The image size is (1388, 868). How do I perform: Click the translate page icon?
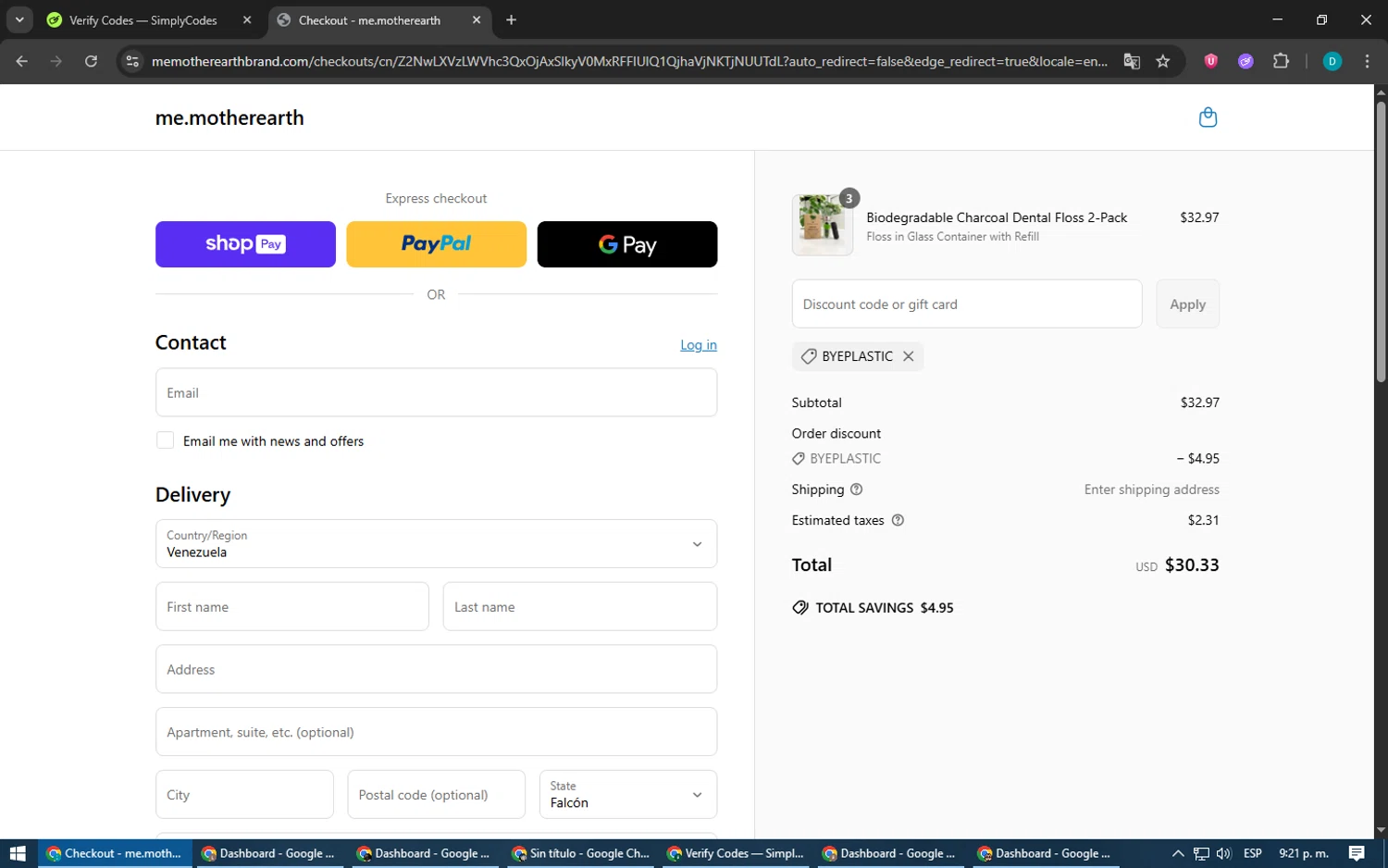(x=1132, y=61)
